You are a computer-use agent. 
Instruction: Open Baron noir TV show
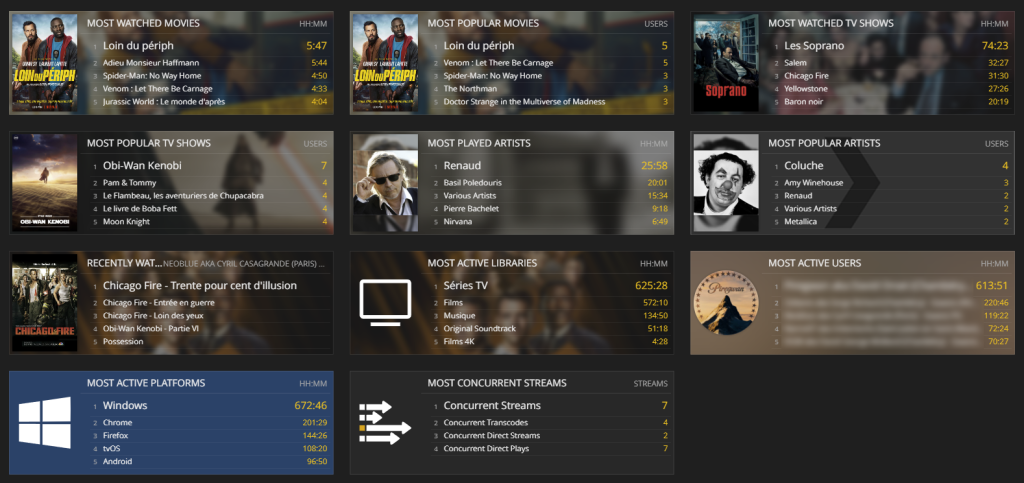[x=803, y=102]
